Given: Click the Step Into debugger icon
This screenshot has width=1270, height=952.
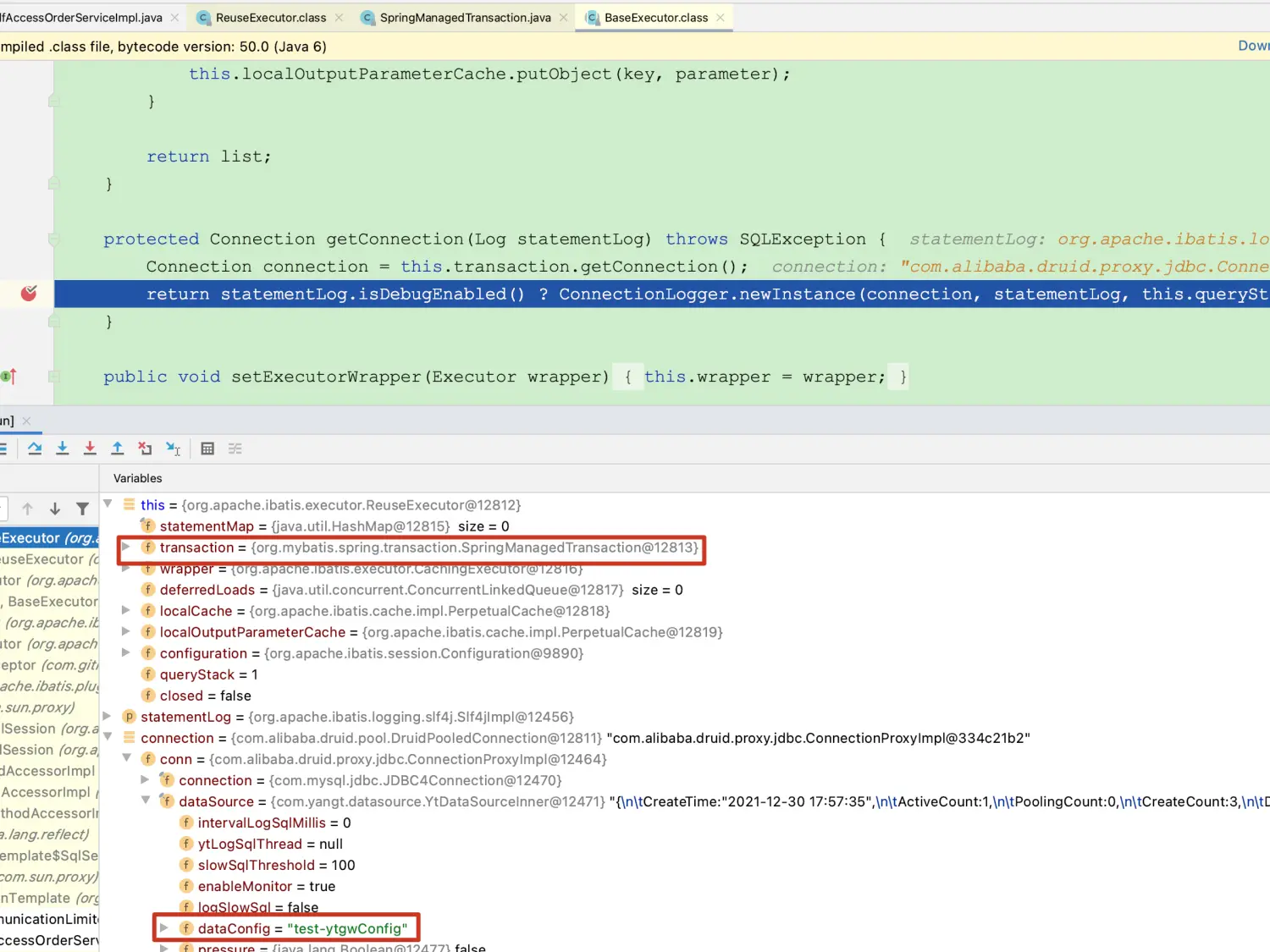Looking at the screenshot, I should [62, 448].
